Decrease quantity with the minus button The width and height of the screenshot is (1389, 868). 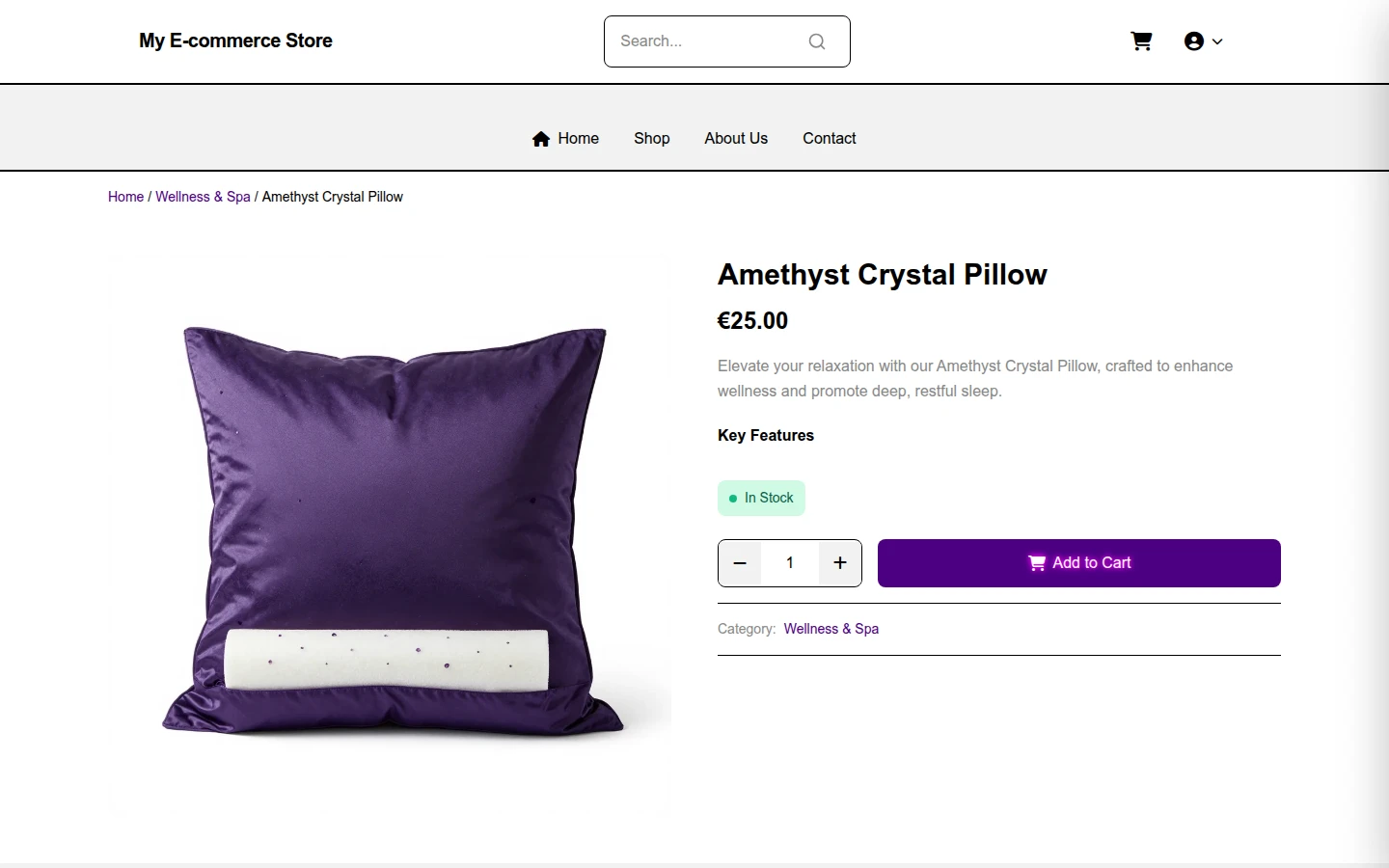pos(740,563)
